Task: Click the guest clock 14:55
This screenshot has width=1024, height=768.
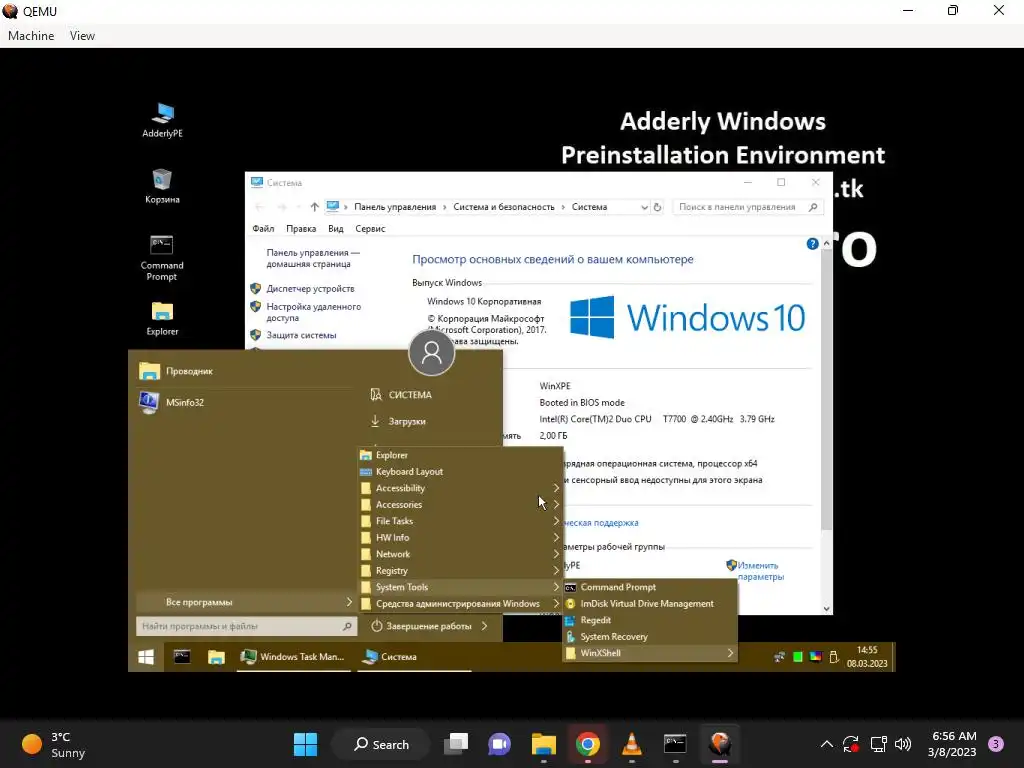Action: pyautogui.click(x=867, y=656)
